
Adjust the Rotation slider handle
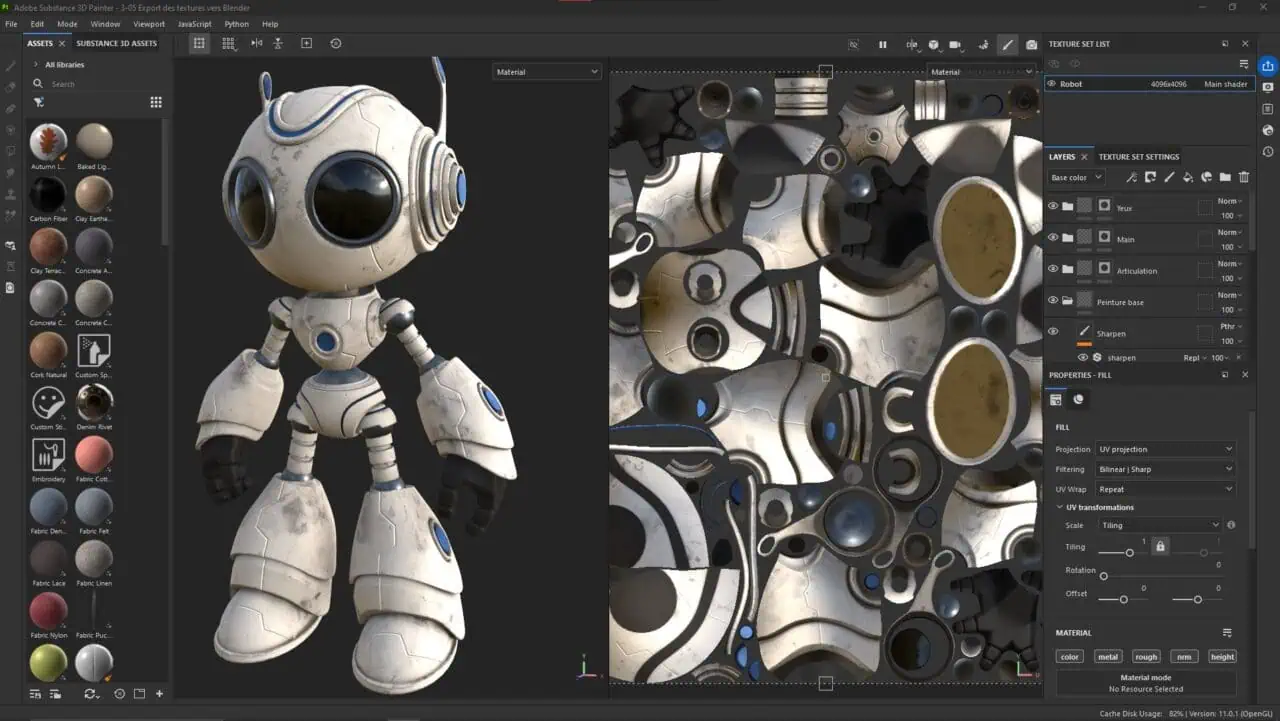(1104, 576)
